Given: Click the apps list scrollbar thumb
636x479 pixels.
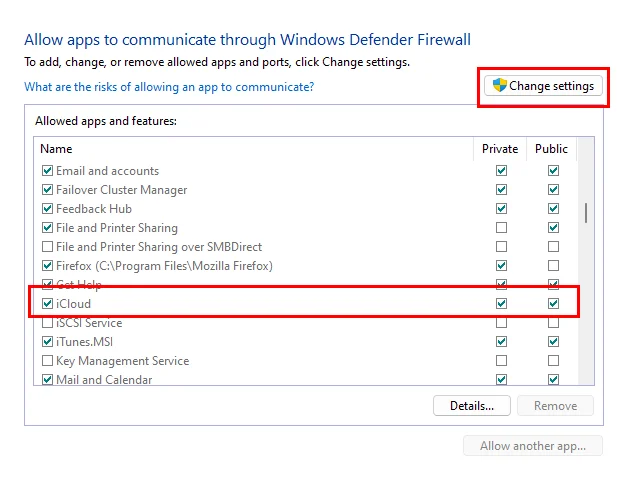Looking at the screenshot, I should 586,213.
